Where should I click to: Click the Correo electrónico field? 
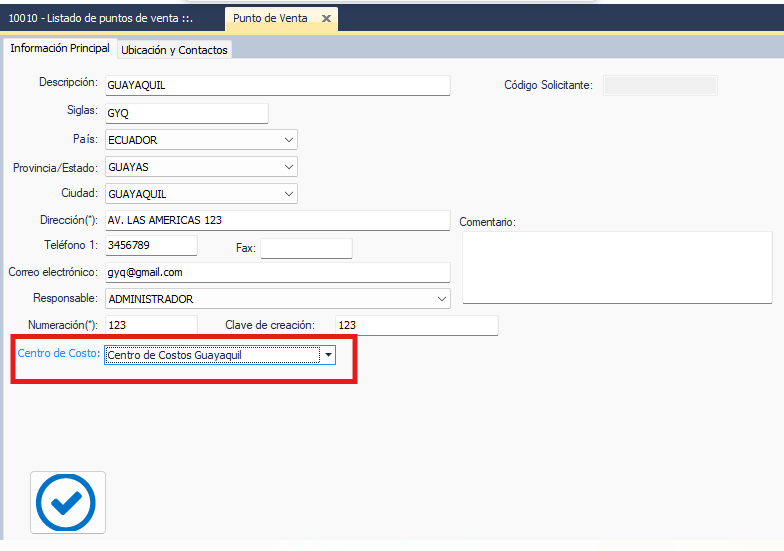pos(277,272)
